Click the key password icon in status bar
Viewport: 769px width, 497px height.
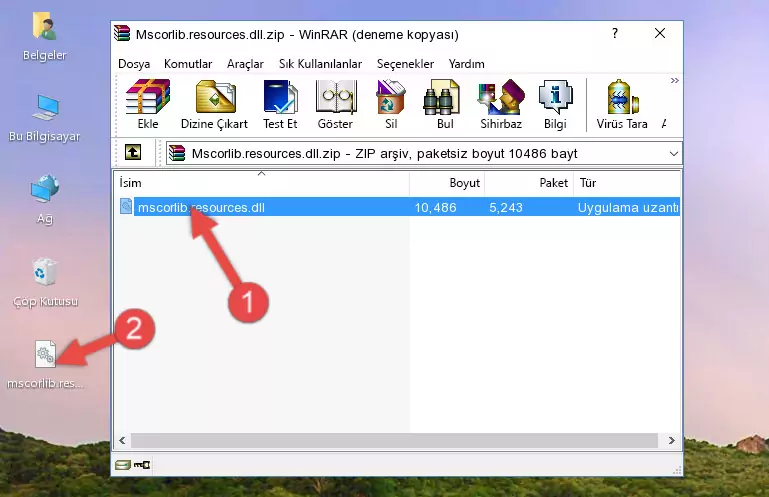tap(142, 465)
